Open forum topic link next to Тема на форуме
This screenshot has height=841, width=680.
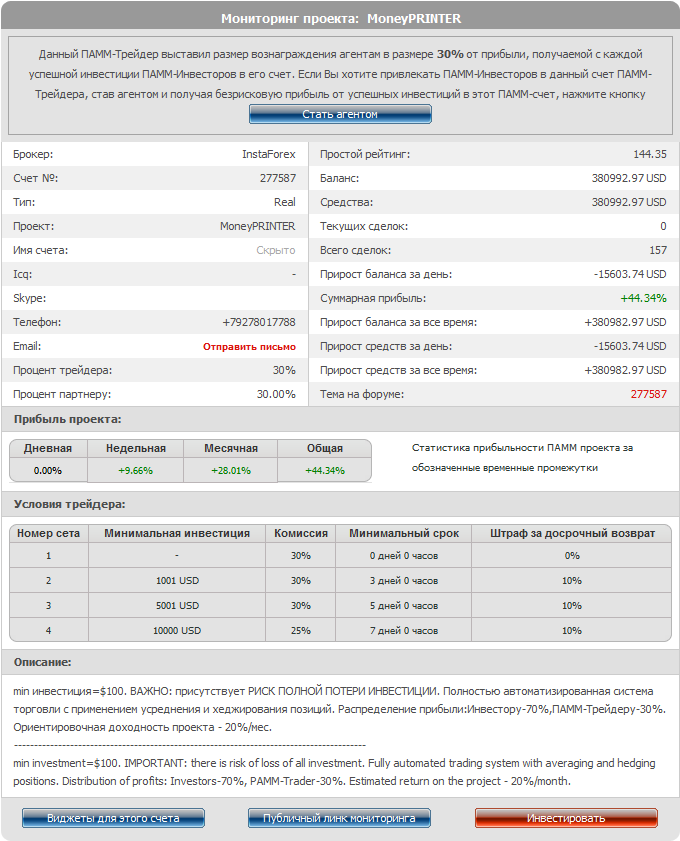coord(648,394)
